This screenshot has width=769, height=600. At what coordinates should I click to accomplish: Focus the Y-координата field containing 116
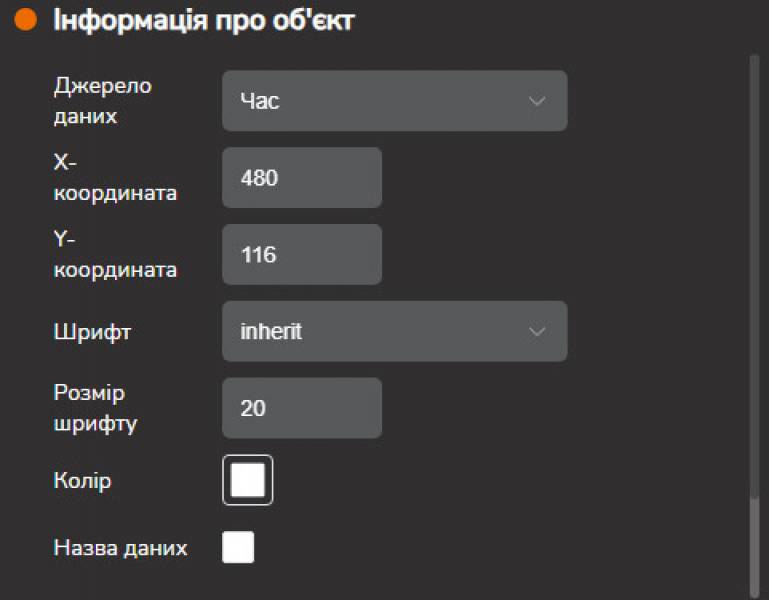coord(301,255)
